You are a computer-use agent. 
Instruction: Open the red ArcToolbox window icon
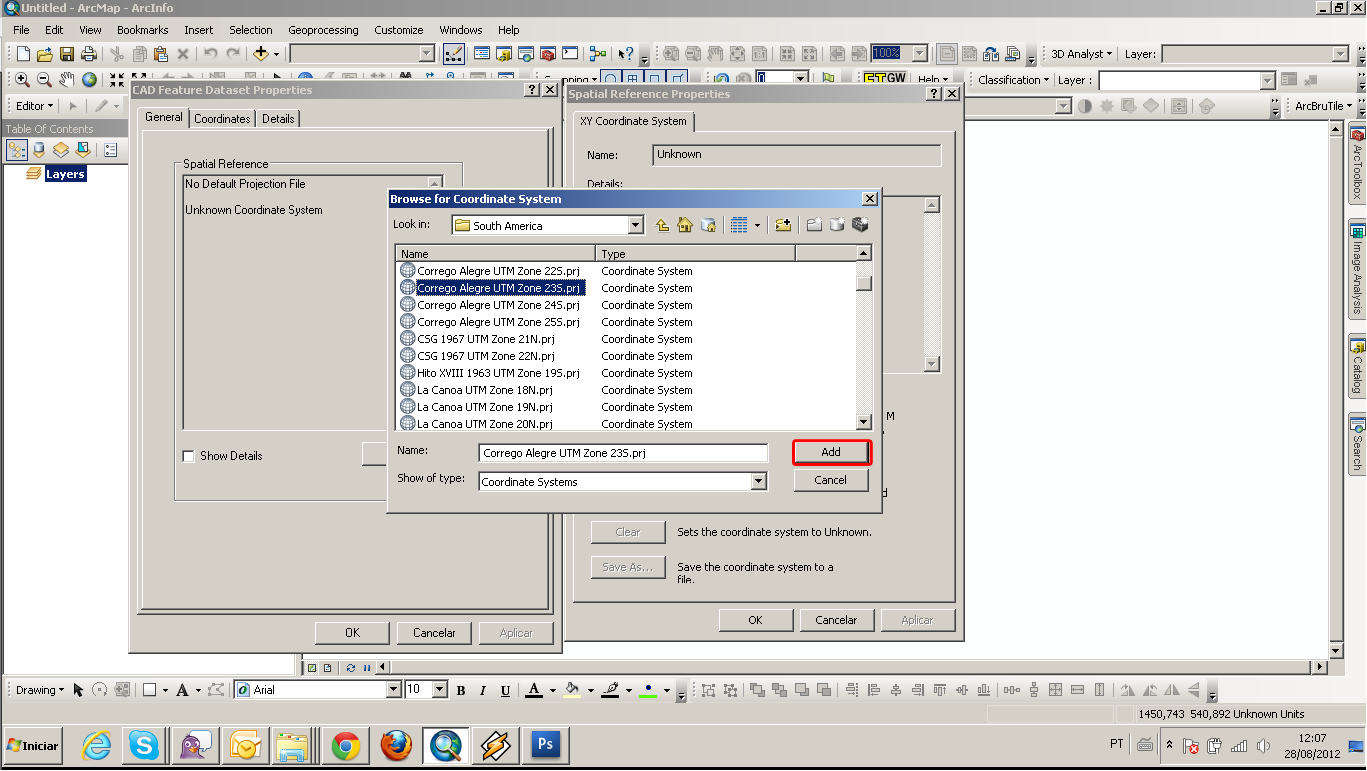pos(548,54)
